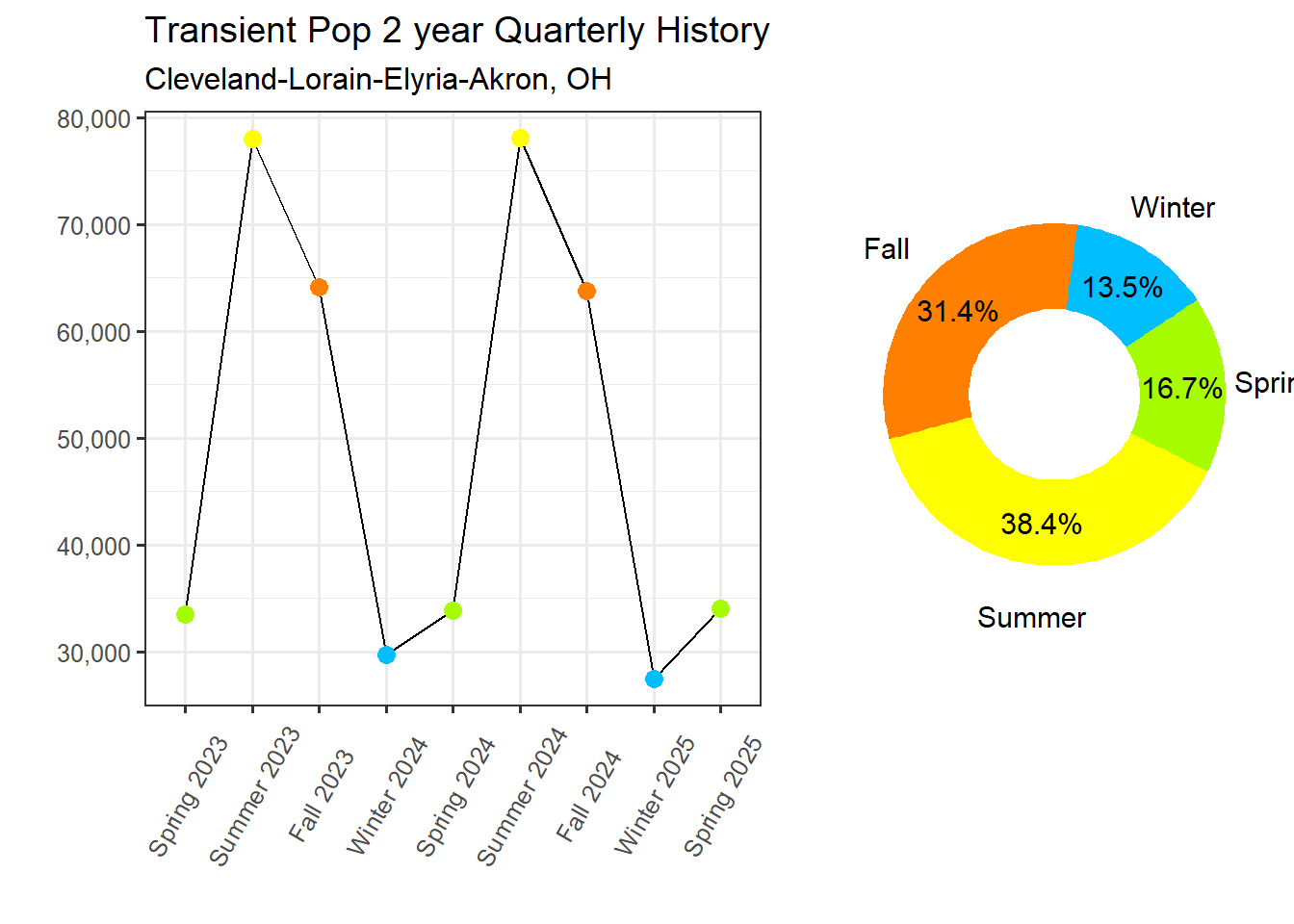Click the Fall 2023 orange data point

click(x=320, y=288)
